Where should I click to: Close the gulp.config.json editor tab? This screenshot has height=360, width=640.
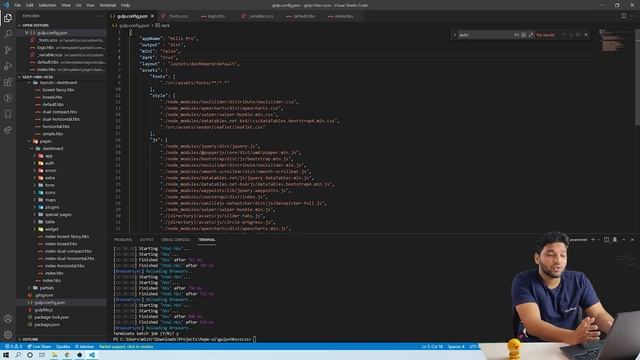tap(152, 16)
